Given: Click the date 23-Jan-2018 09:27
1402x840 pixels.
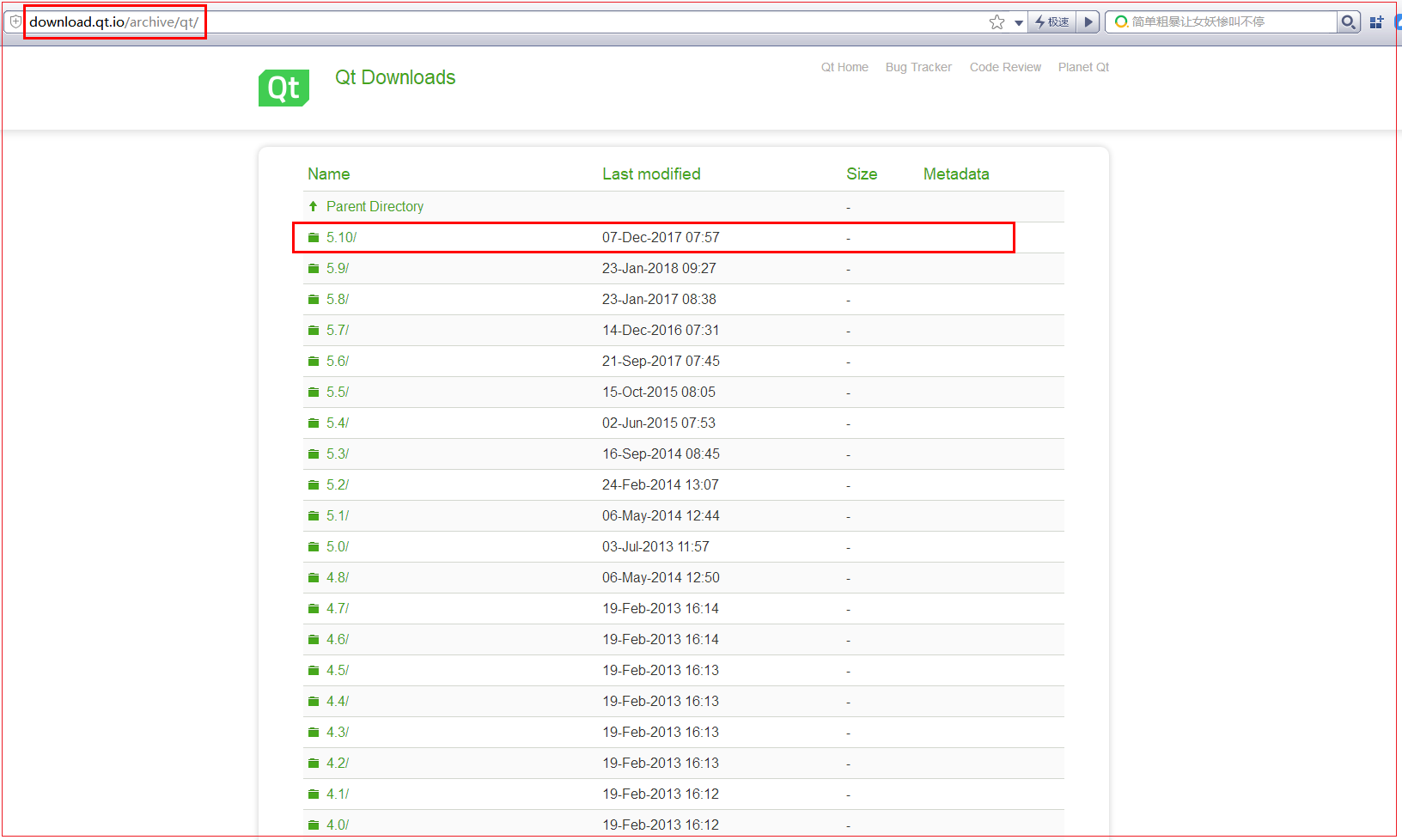Looking at the screenshot, I should (x=659, y=269).
